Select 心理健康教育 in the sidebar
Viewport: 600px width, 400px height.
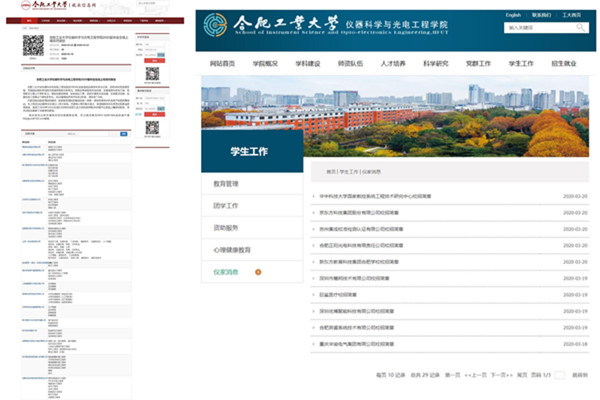click(232, 250)
